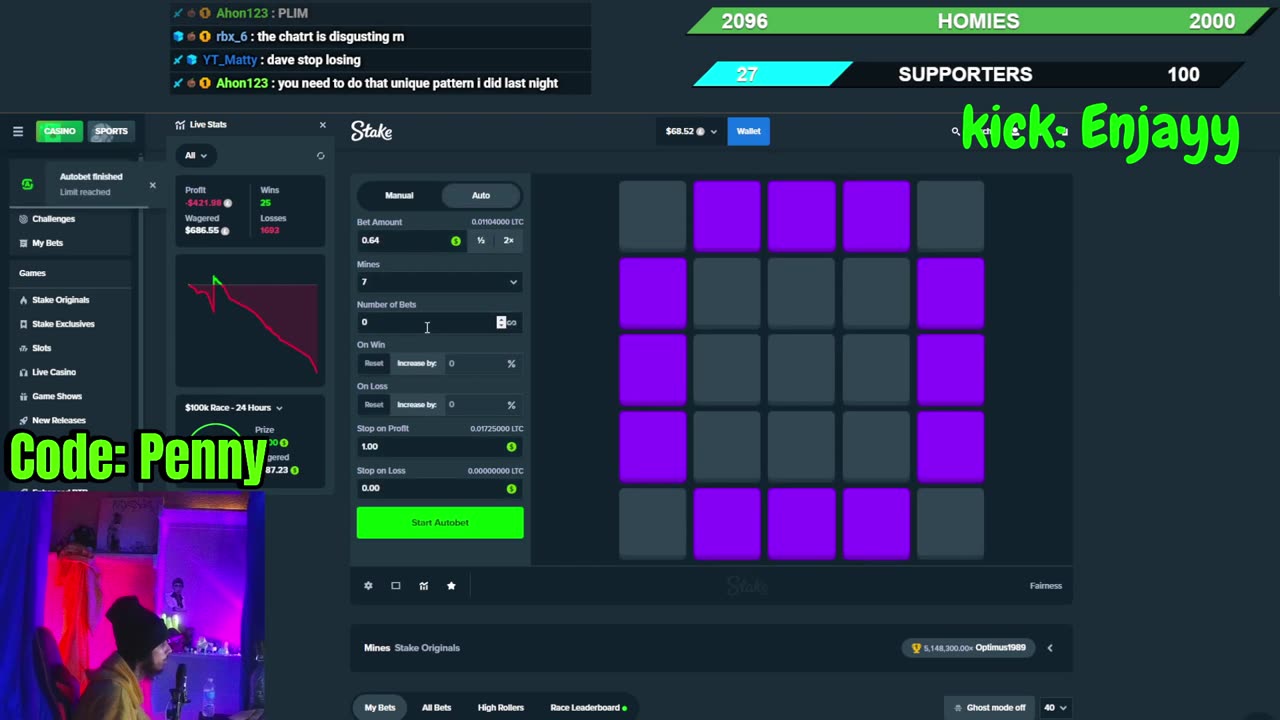Open game settings gear icon

tap(368, 586)
